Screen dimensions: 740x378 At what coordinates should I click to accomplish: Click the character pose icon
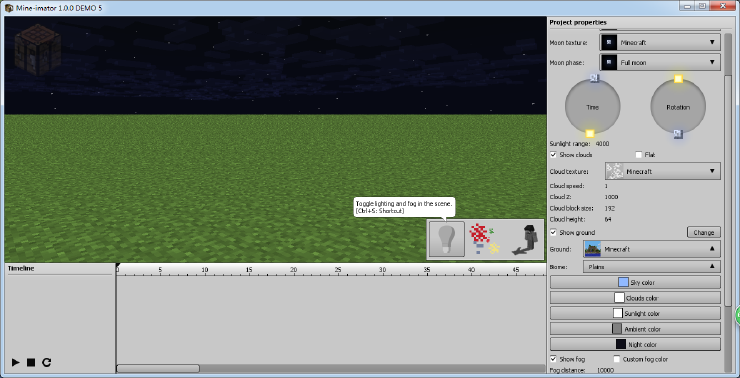[x=525, y=240]
